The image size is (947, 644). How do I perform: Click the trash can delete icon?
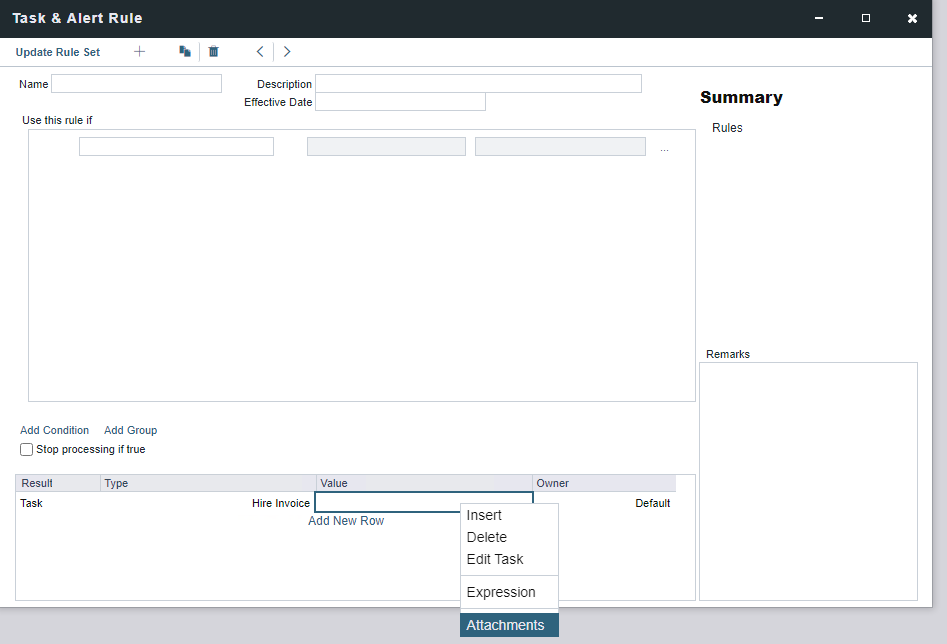(x=213, y=52)
